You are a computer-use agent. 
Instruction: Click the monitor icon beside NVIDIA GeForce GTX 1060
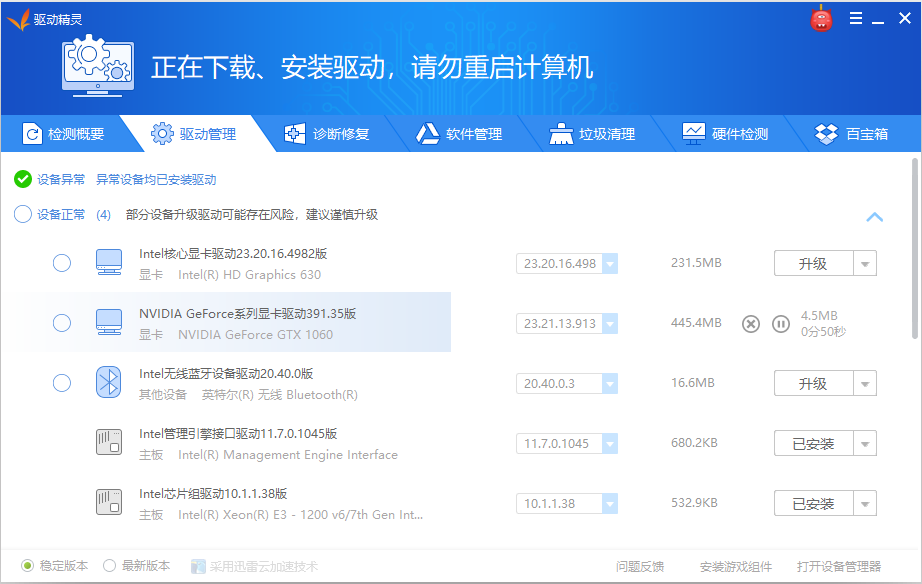tap(108, 323)
